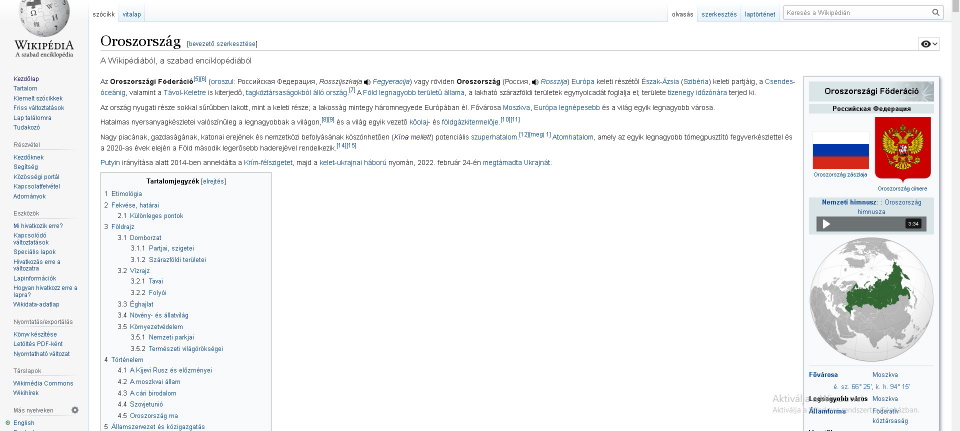Click Letöltés PDF-ként in sidebar

[x=38, y=344]
